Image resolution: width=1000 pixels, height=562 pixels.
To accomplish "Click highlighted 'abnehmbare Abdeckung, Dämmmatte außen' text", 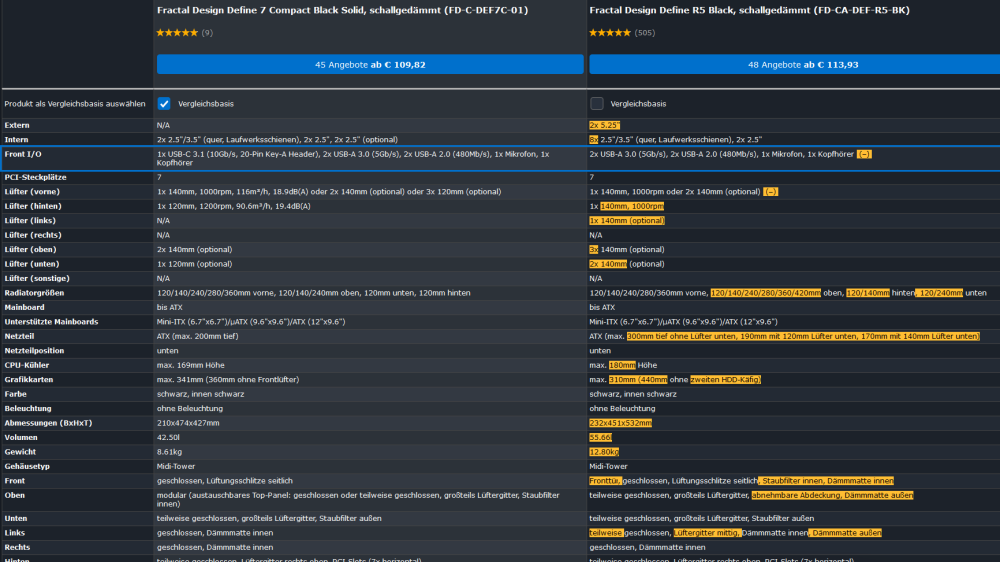I will [832, 495].
